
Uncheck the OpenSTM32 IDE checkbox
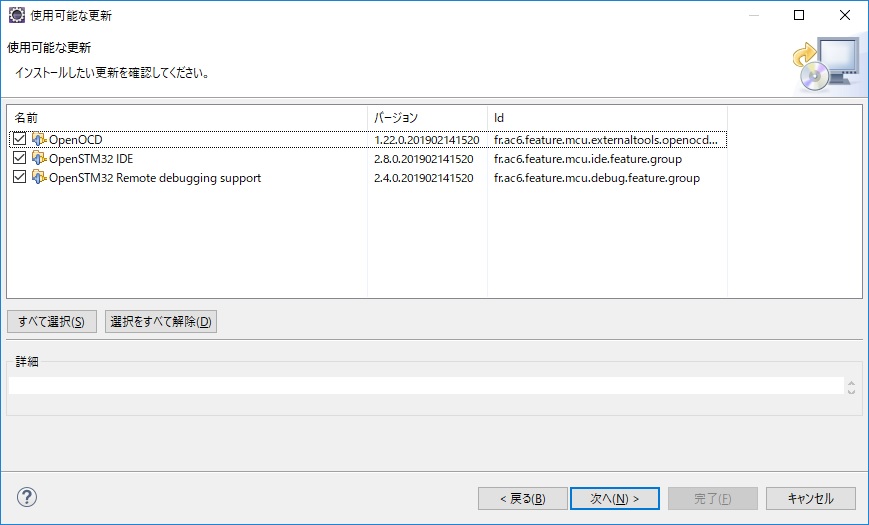point(19,158)
